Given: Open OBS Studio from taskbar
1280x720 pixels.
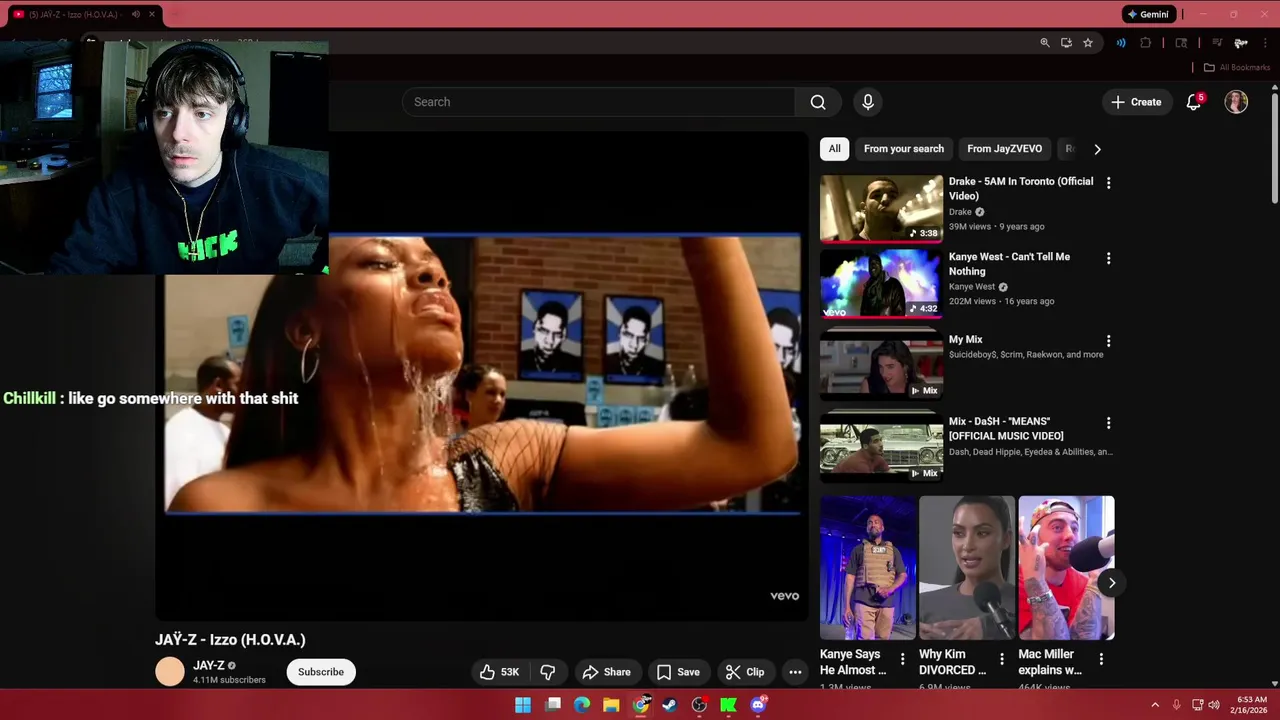Looking at the screenshot, I should [699, 705].
